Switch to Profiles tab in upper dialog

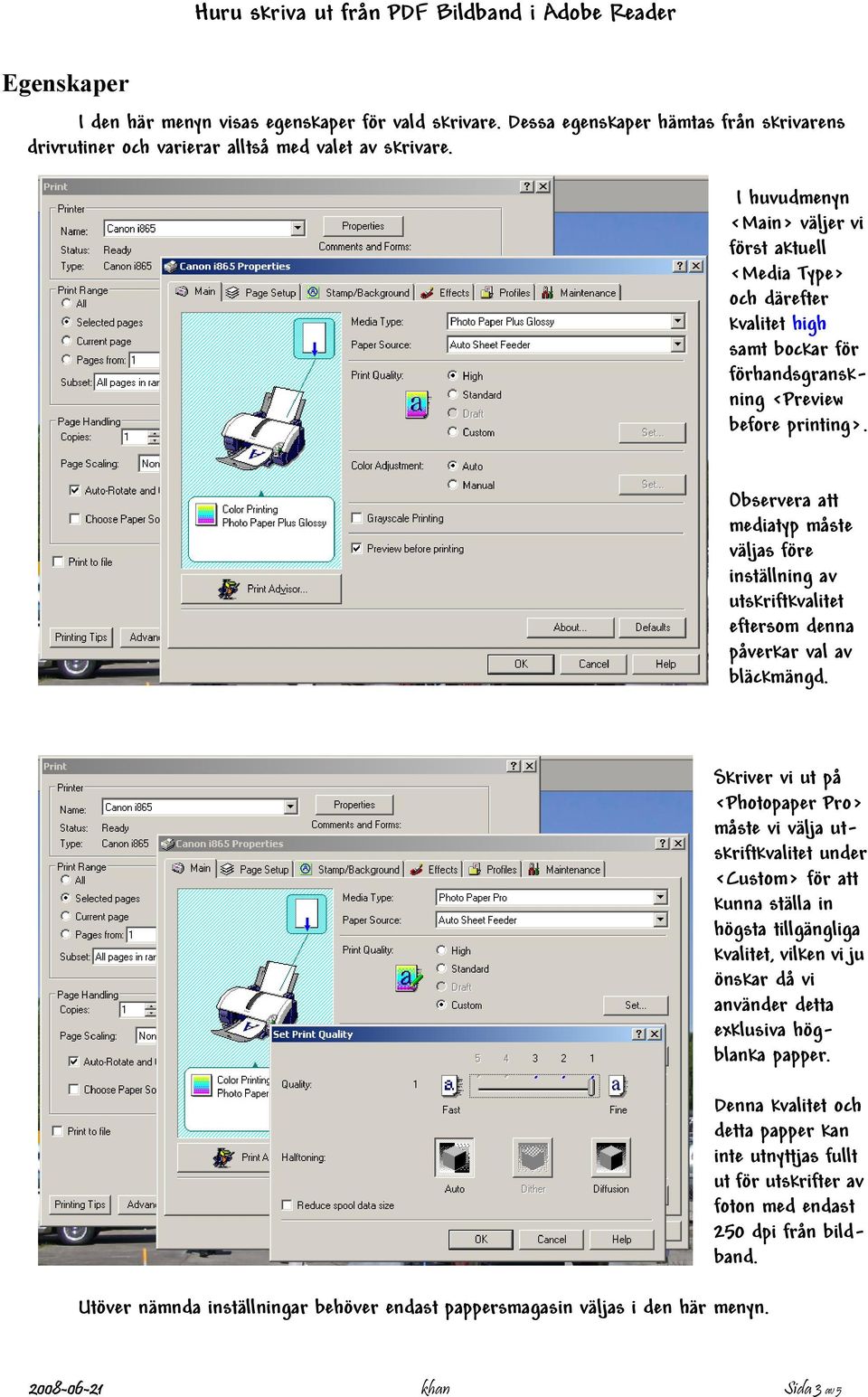506,292
